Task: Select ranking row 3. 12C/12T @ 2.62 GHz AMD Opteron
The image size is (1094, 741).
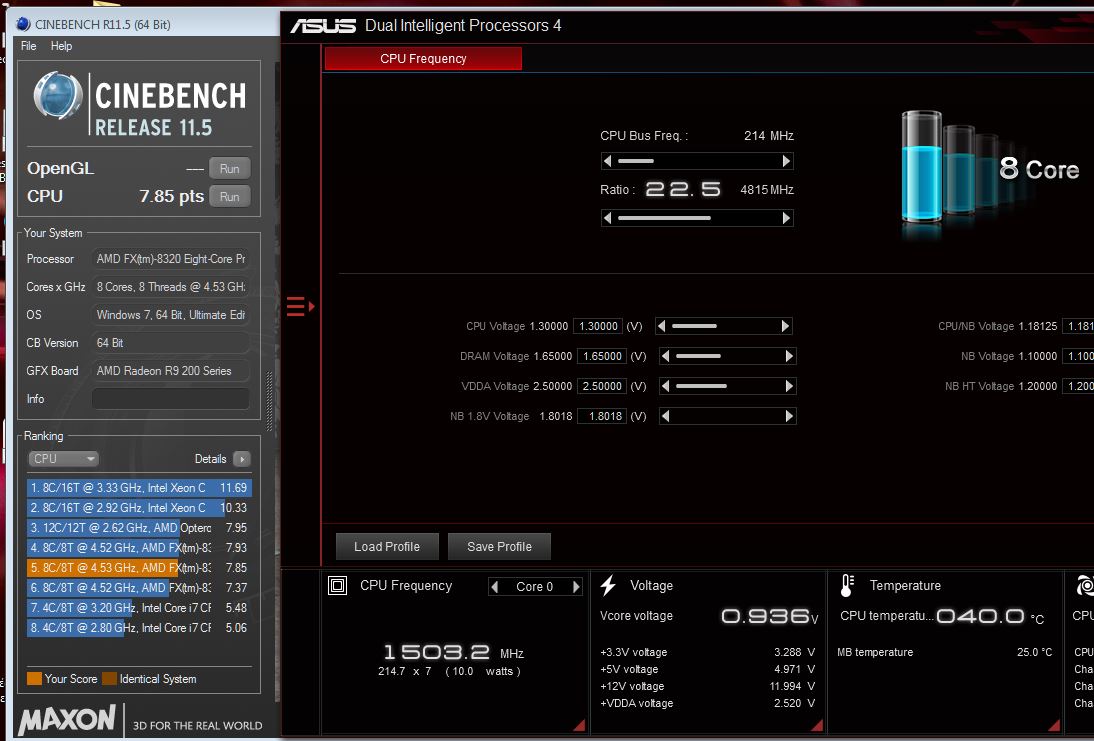Action: tap(139, 528)
